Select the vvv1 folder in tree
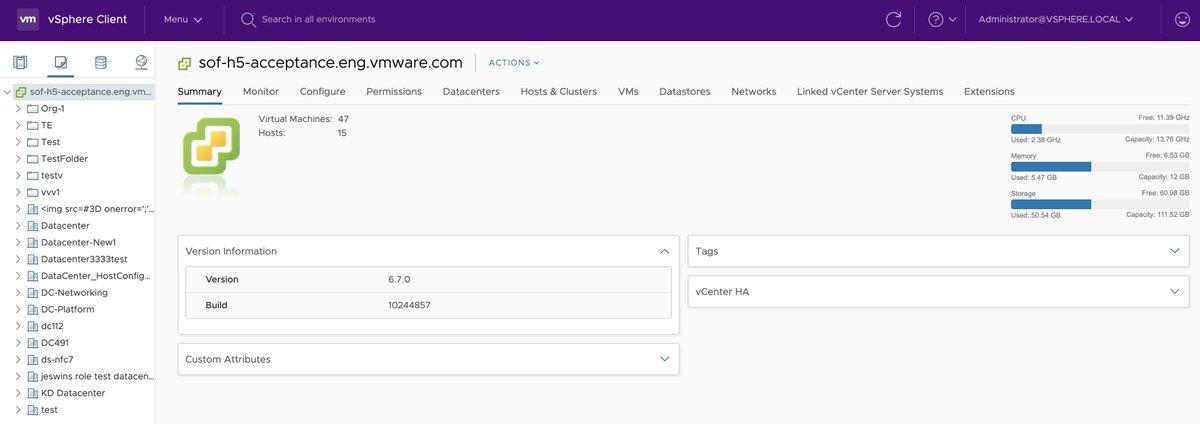 coord(52,192)
